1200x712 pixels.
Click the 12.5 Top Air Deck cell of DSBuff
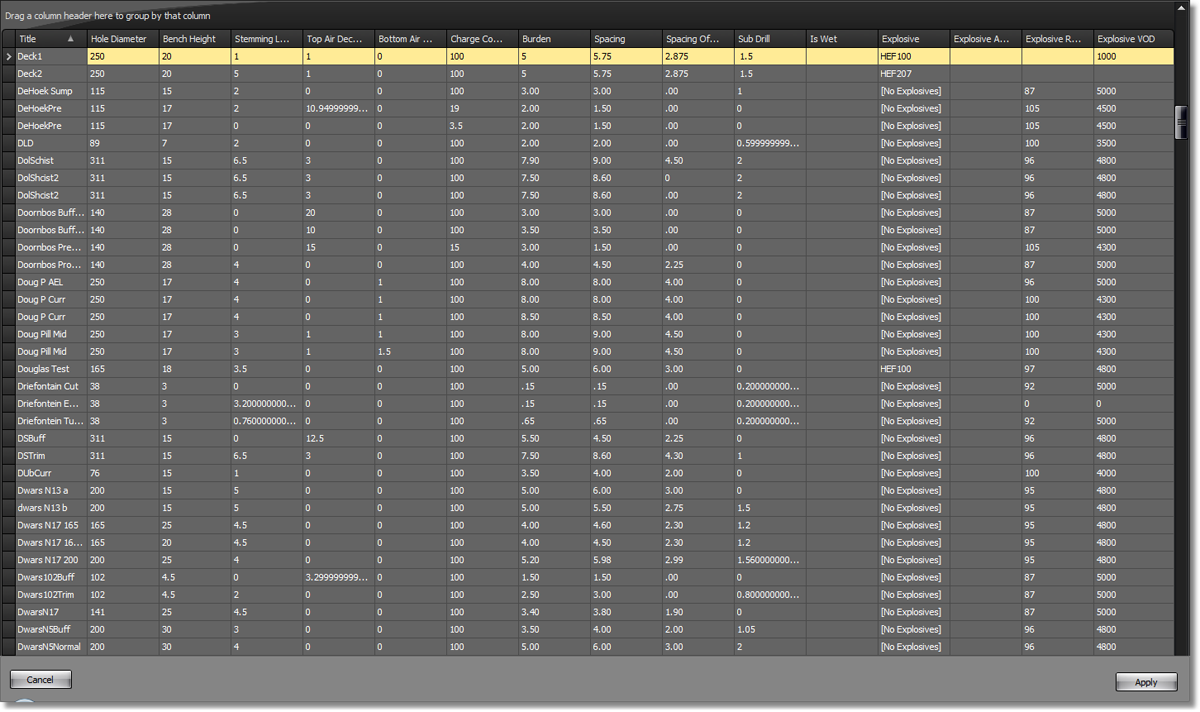coord(338,438)
